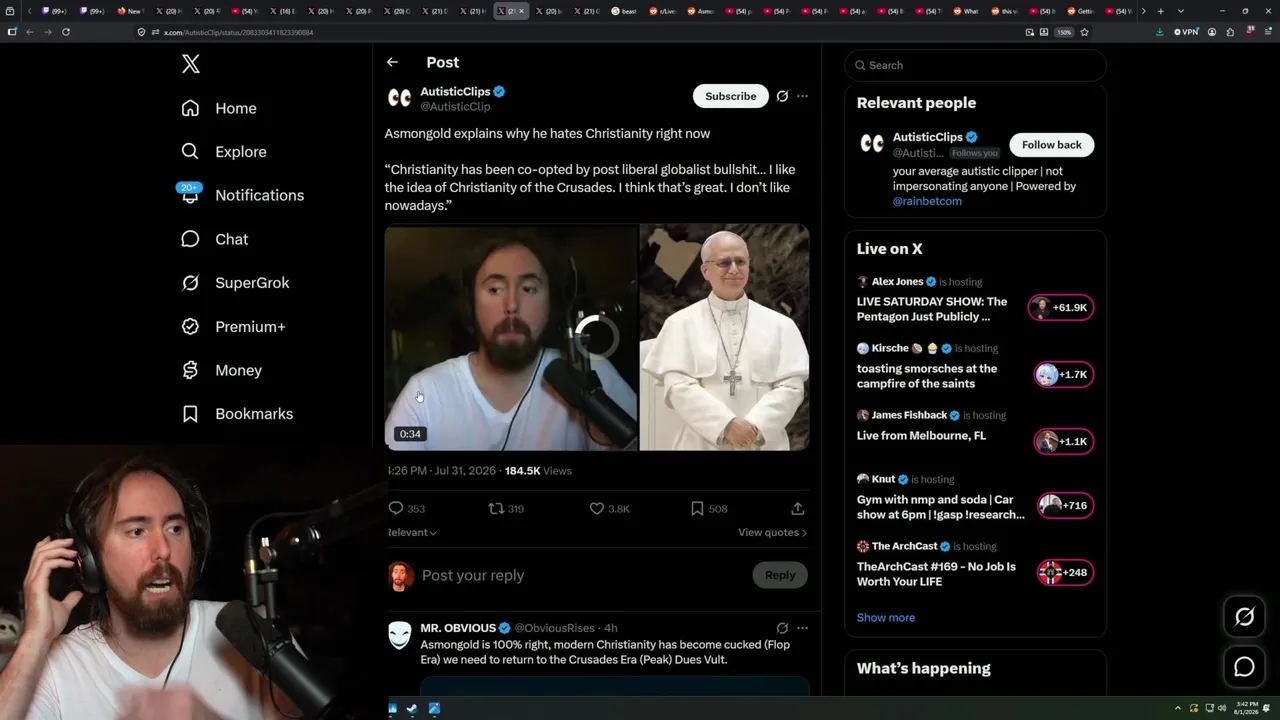Go to Home in the sidebar
The height and width of the screenshot is (720, 1280).
tap(219, 108)
